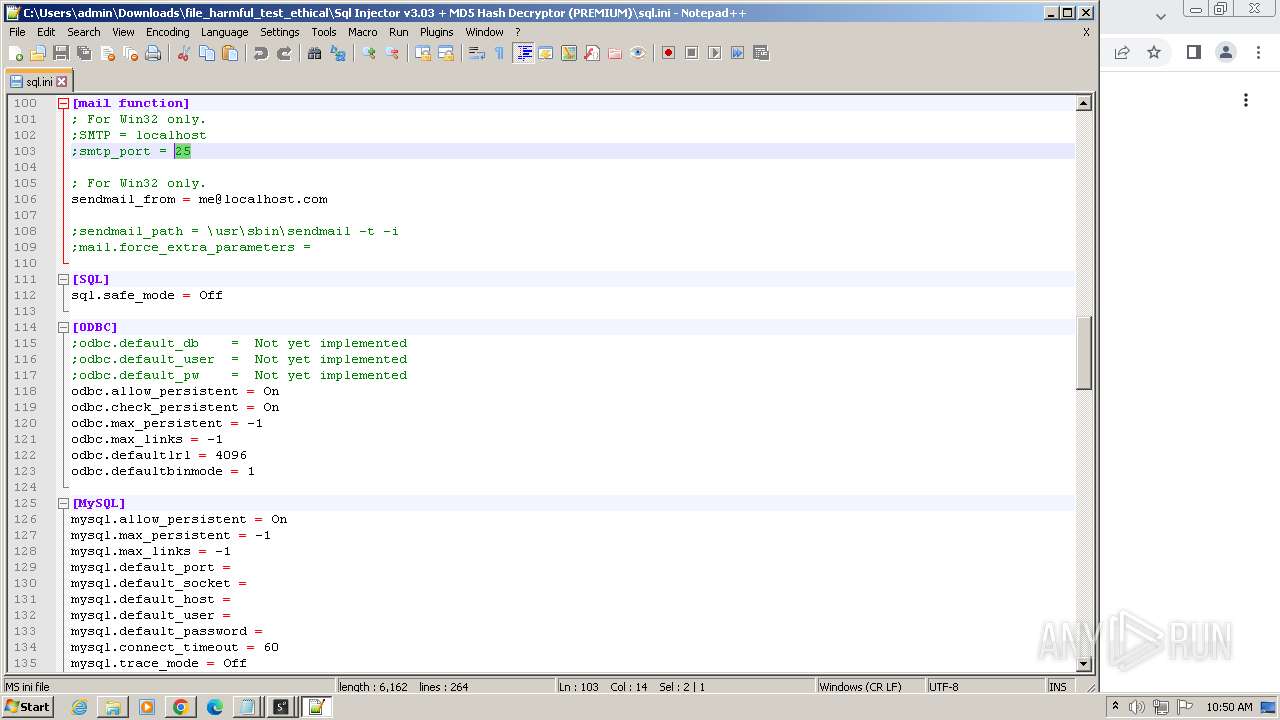Viewport: 1280px width, 720px height.
Task: Stop macro recording square icon
Action: pyautogui.click(x=691, y=53)
